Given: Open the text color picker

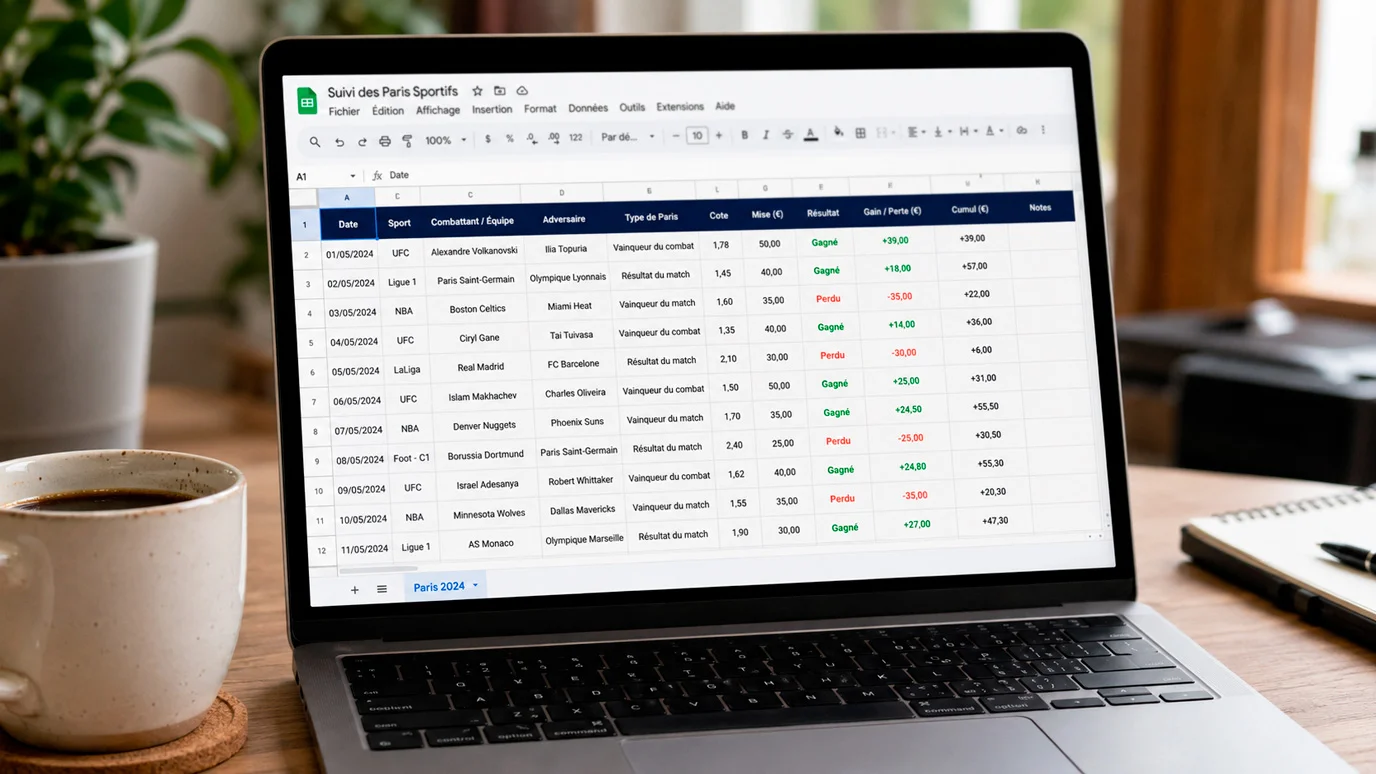Looking at the screenshot, I should (x=811, y=133).
